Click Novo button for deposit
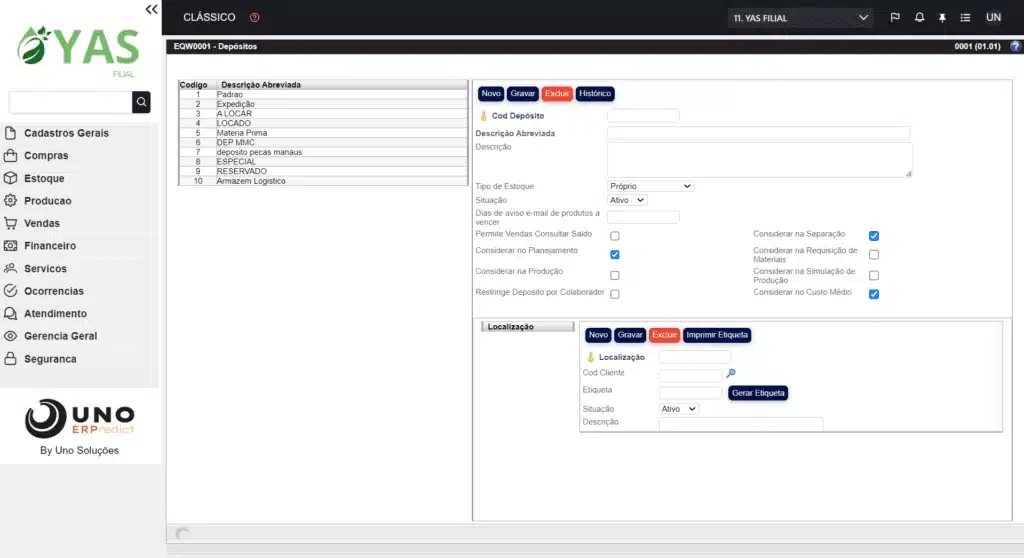The height and width of the screenshot is (558, 1024). (490, 94)
